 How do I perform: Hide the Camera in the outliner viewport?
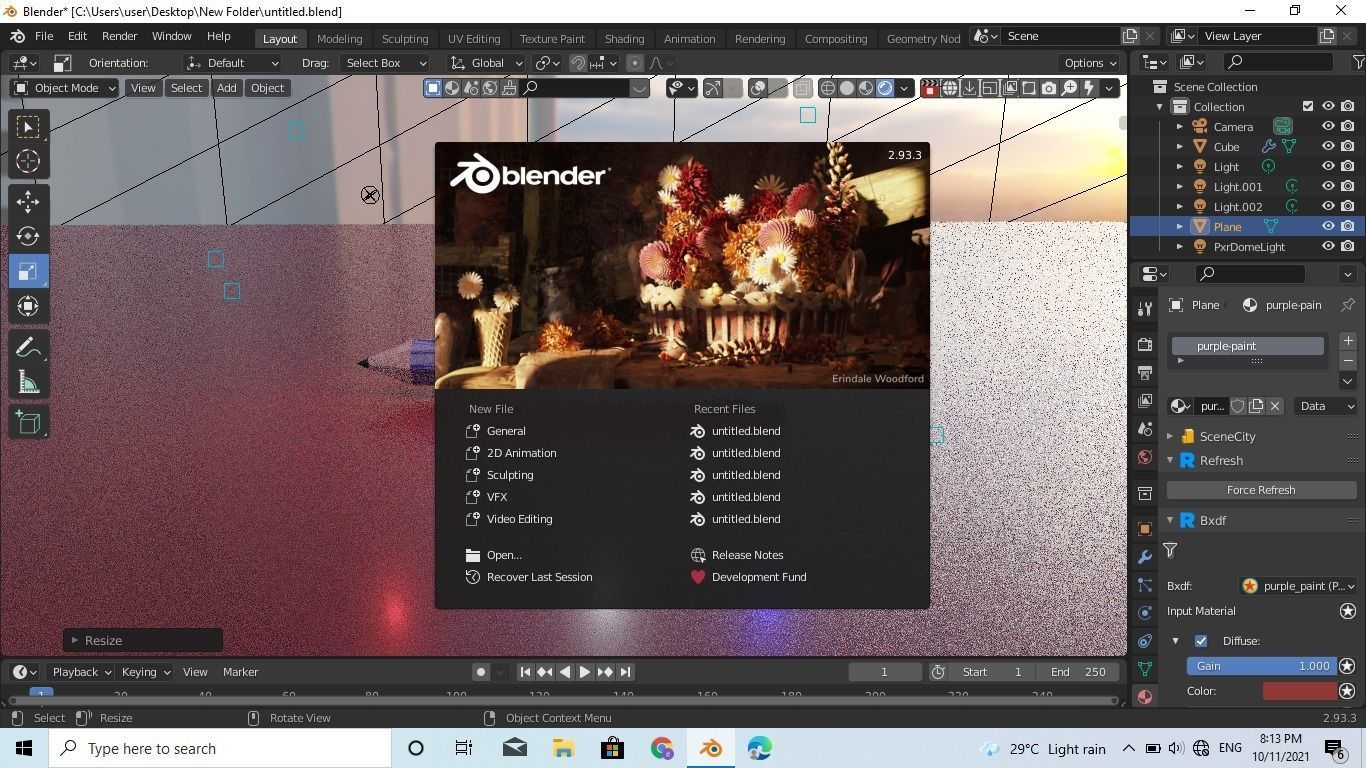pos(1328,127)
